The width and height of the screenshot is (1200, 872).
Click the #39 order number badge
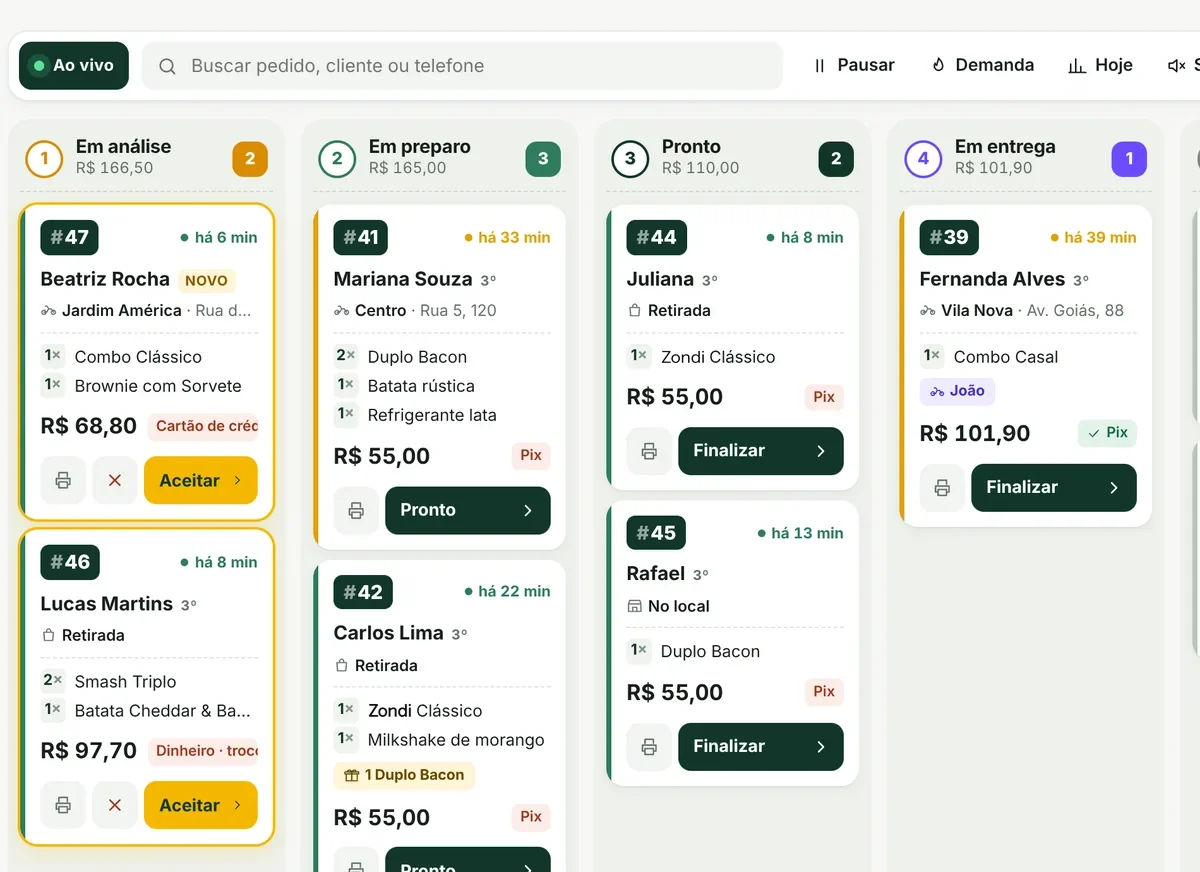(x=949, y=237)
